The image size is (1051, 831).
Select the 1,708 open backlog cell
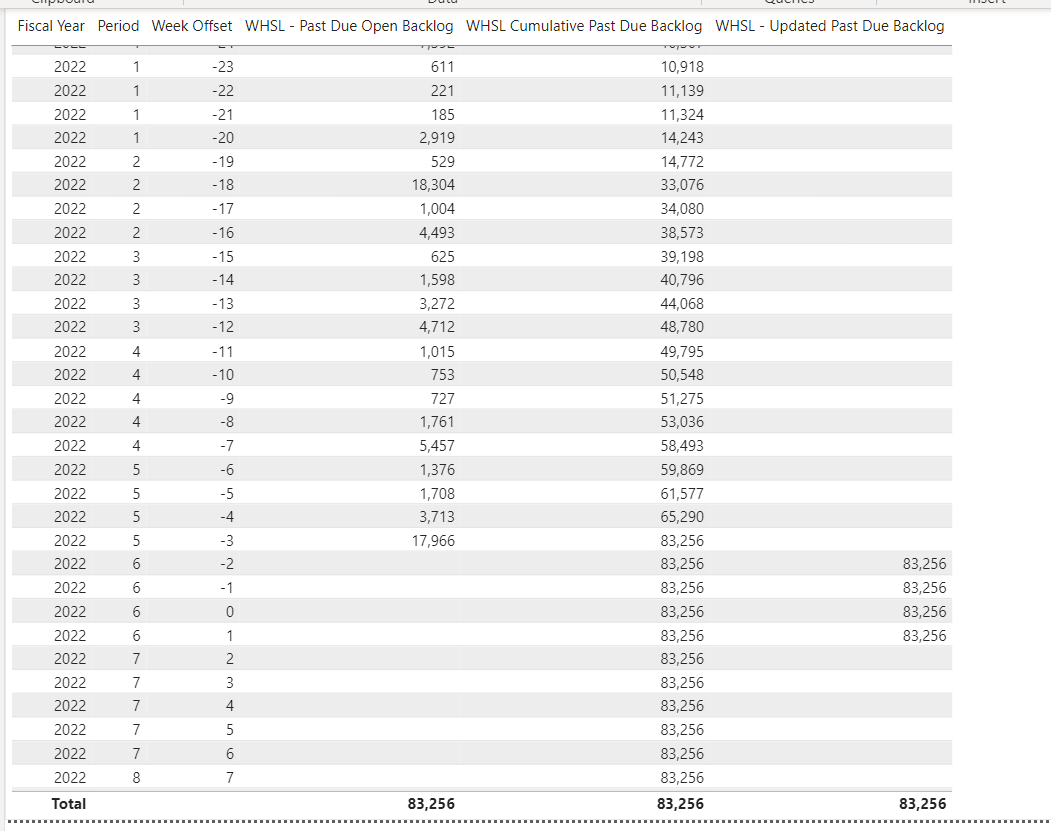437,494
